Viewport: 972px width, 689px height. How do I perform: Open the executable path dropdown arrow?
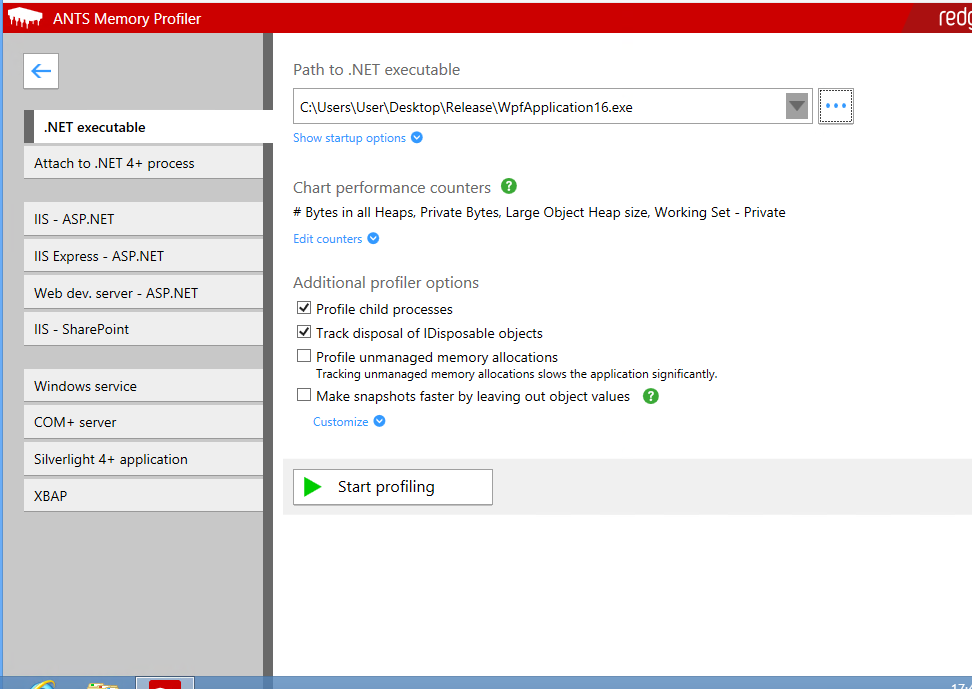click(x=797, y=106)
